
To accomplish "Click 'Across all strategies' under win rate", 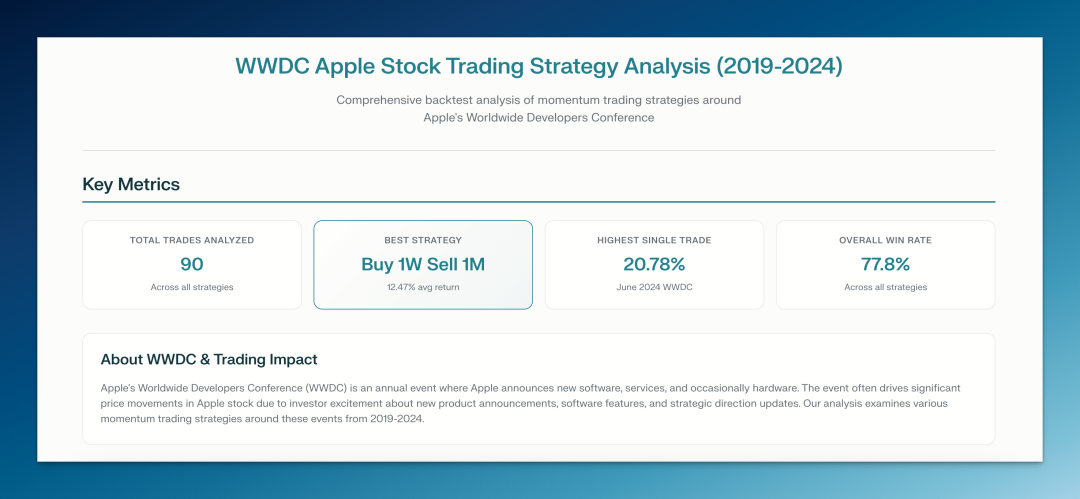I will click(885, 287).
